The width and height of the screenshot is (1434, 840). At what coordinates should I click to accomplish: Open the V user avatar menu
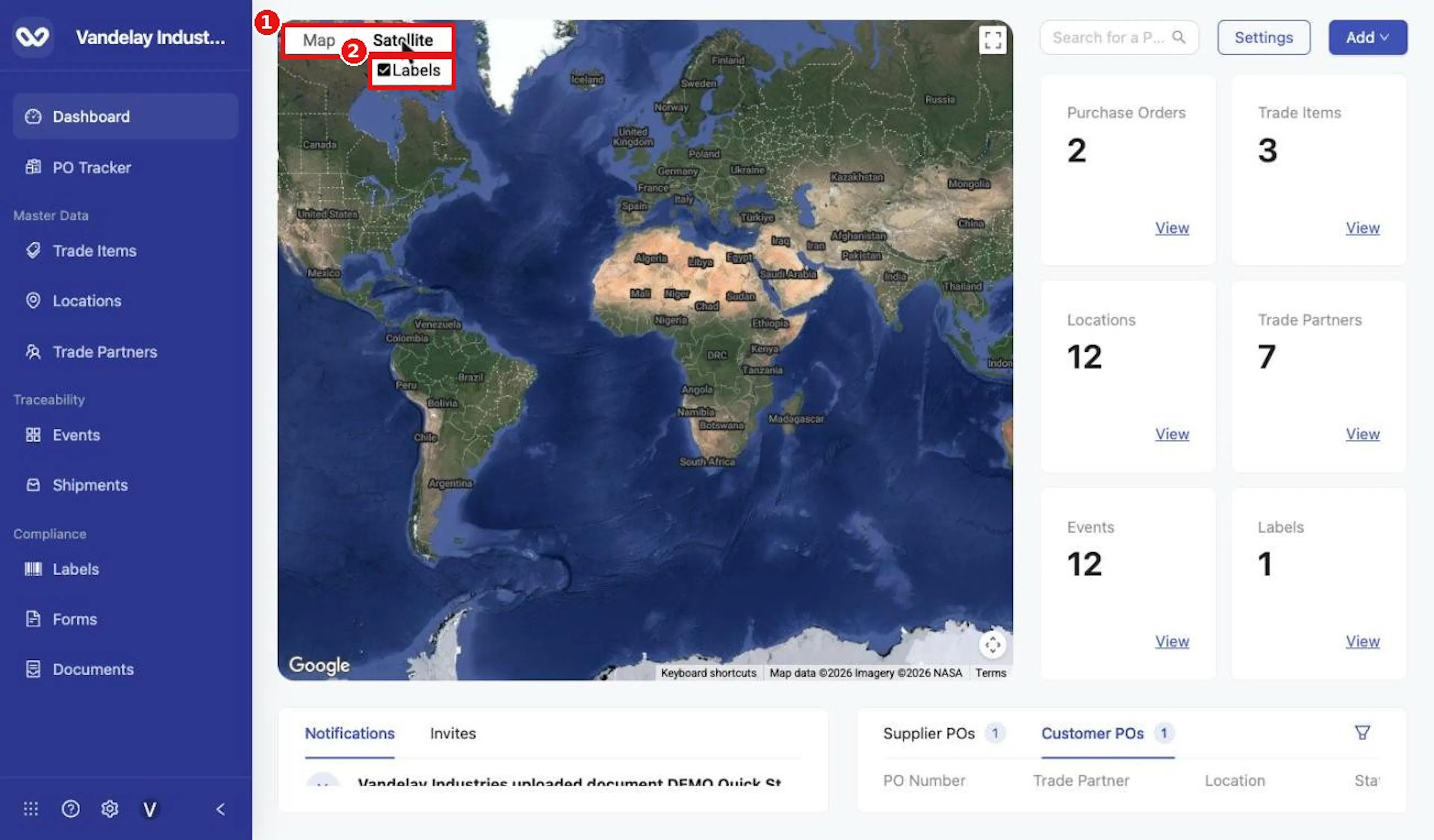(150, 809)
